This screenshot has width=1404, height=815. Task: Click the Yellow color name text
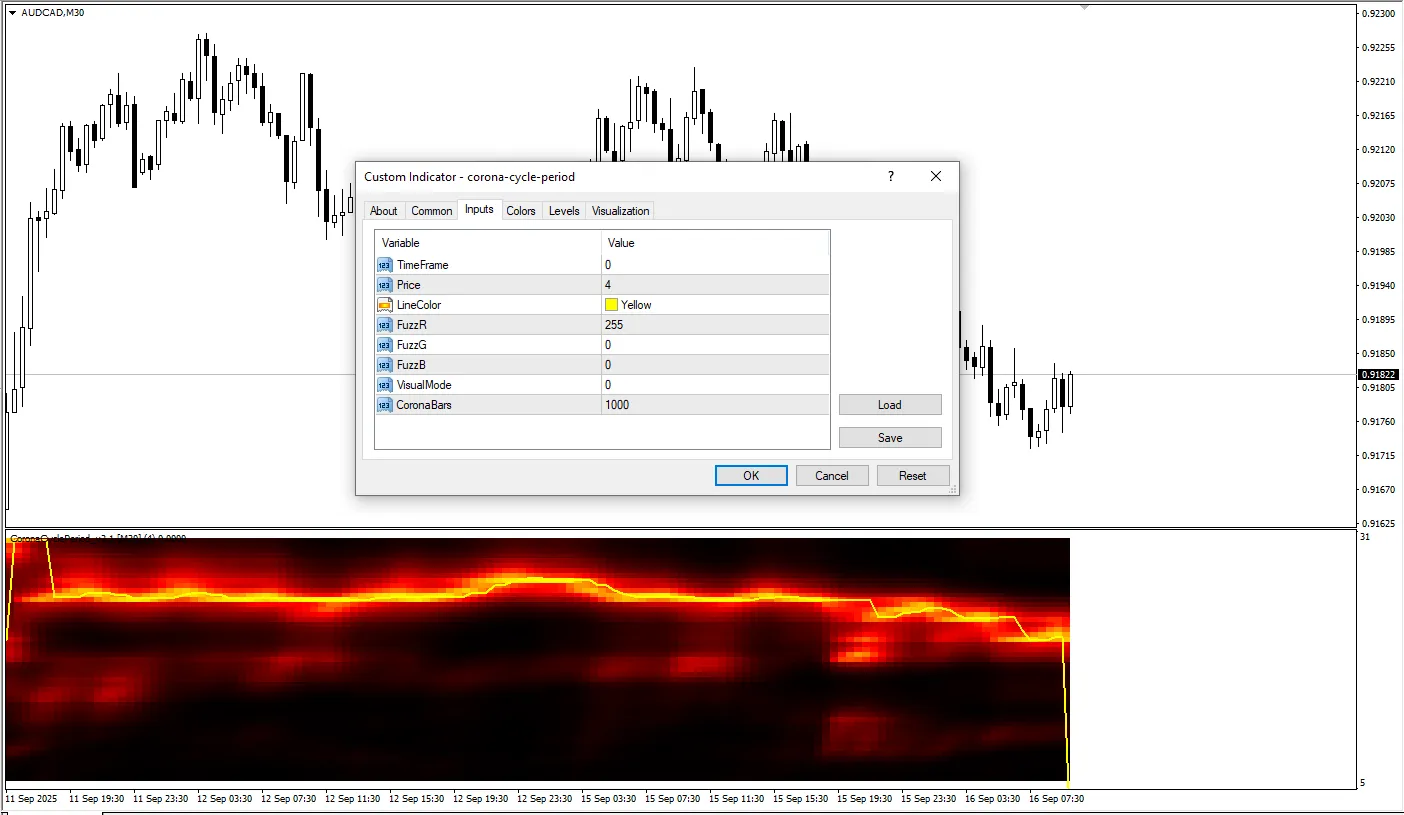pyautogui.click(x=636, y=305)
